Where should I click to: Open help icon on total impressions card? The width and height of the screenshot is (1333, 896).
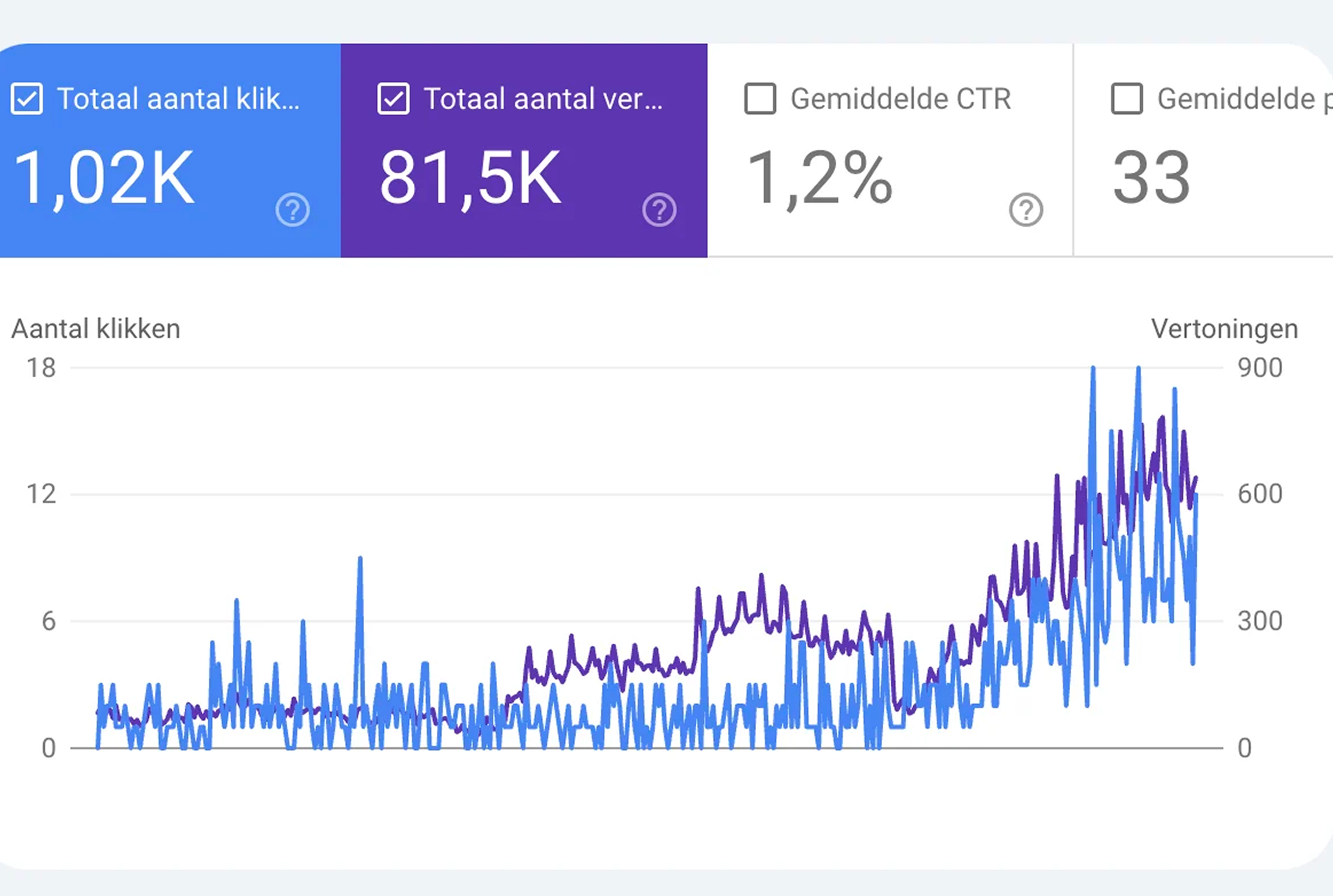[659, 210]
